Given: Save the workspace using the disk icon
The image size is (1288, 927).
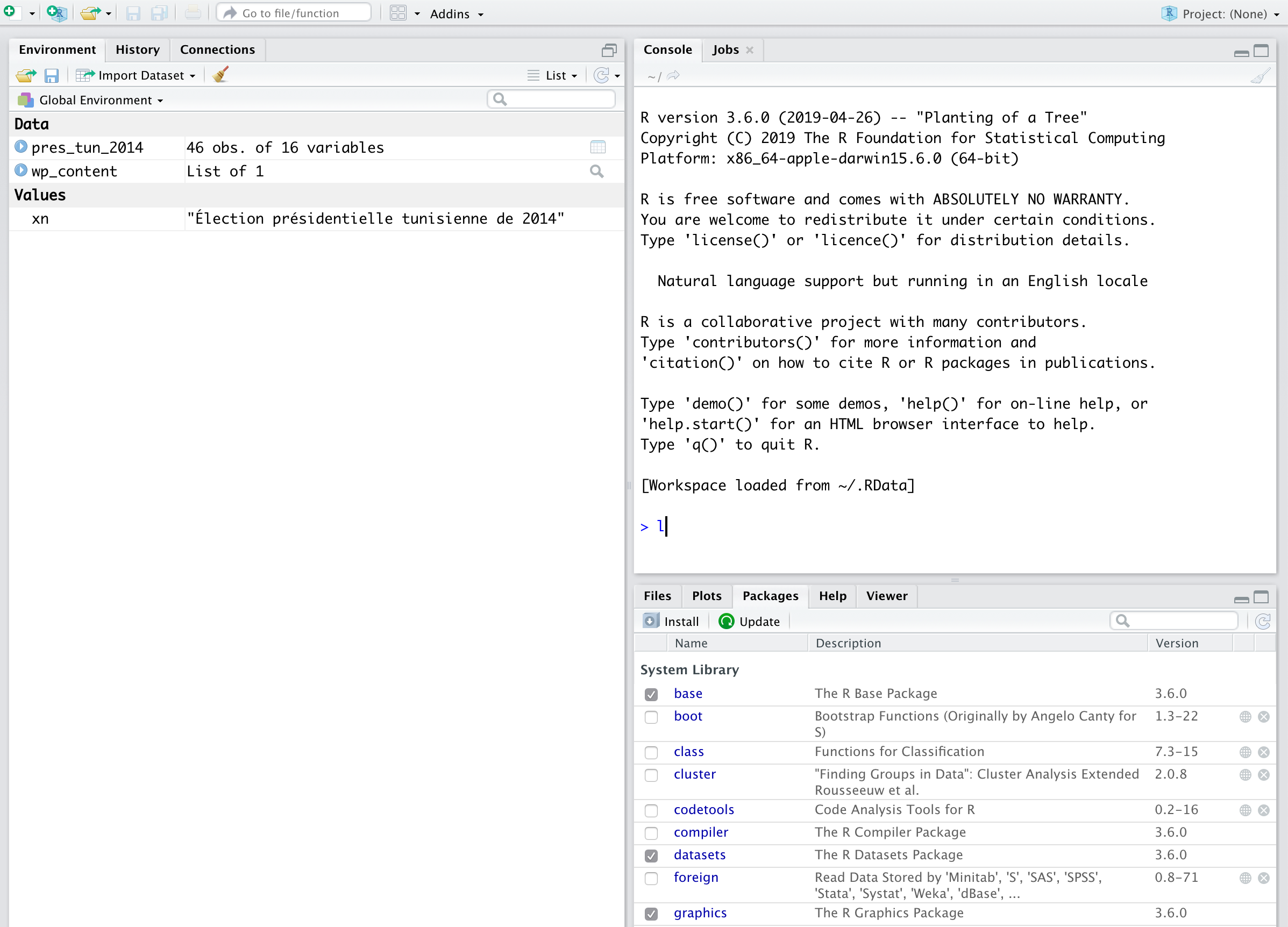Looking at the screenshot, I should (52, 75).
